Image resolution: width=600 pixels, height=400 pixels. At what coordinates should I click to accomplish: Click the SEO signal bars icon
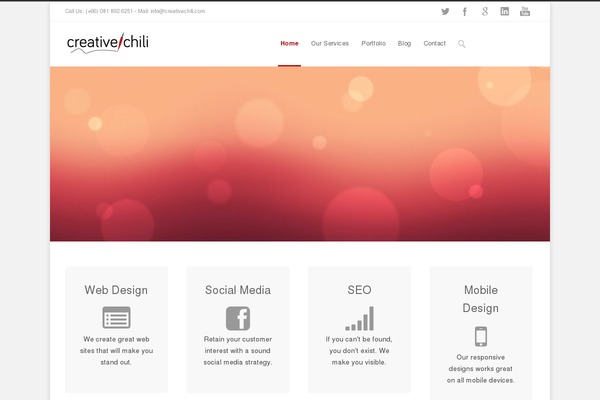point(359,318)
